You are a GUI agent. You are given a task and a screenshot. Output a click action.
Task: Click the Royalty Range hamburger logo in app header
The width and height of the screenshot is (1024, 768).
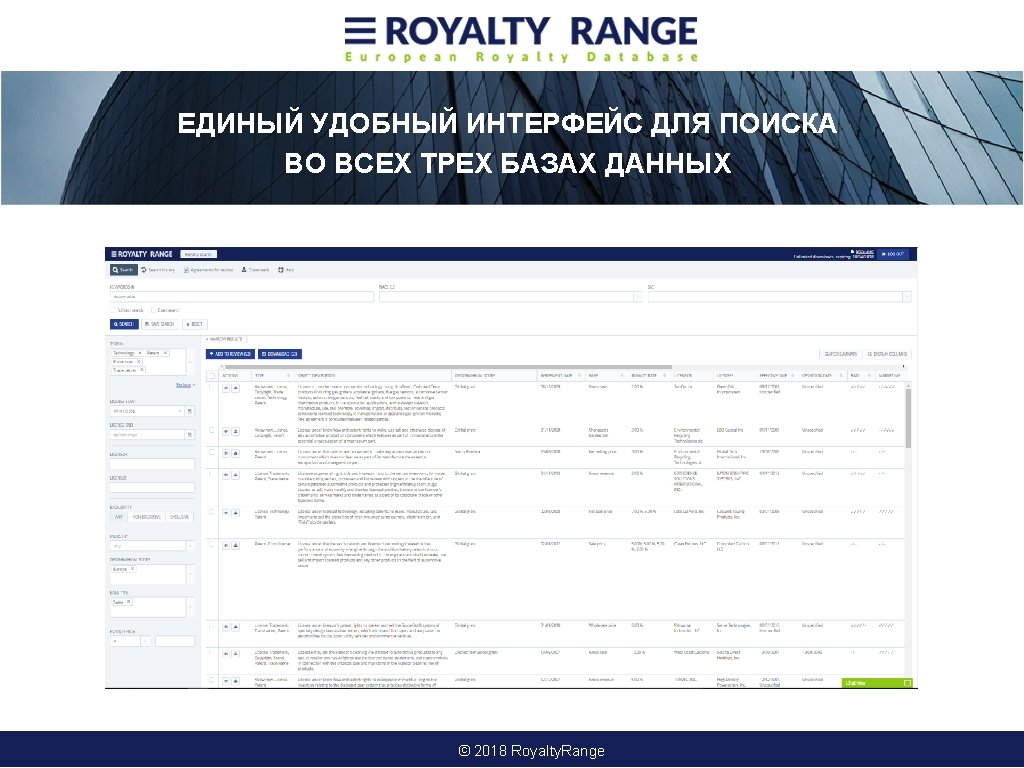click(x=142, y=254)
